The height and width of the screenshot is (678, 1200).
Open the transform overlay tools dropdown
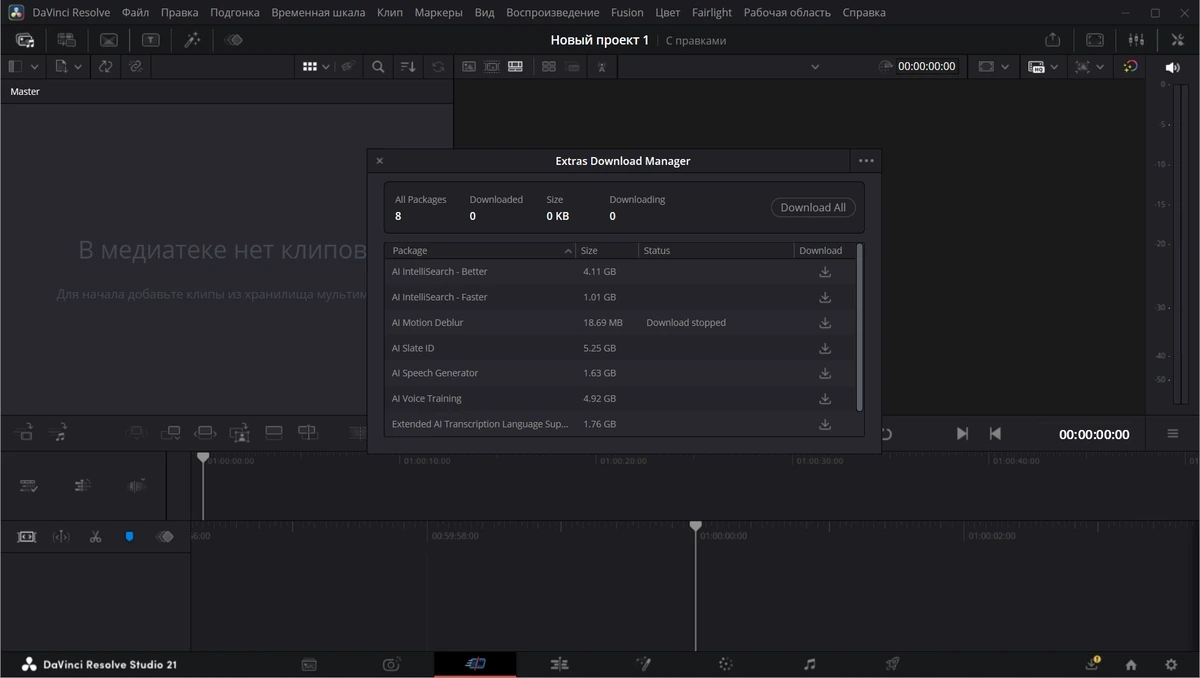(1100, 67)
